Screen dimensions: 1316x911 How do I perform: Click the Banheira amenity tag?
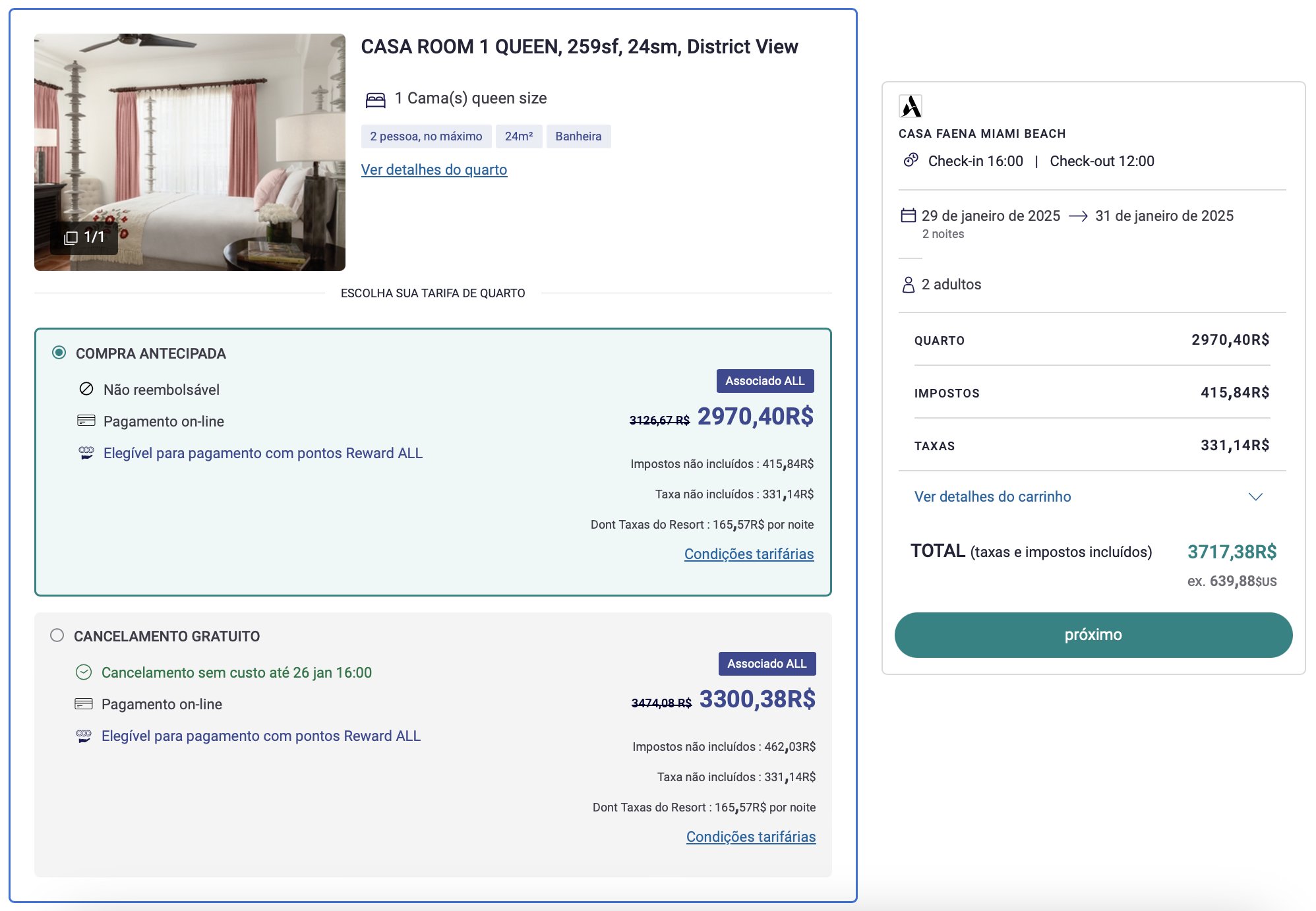tap(578, 136)
